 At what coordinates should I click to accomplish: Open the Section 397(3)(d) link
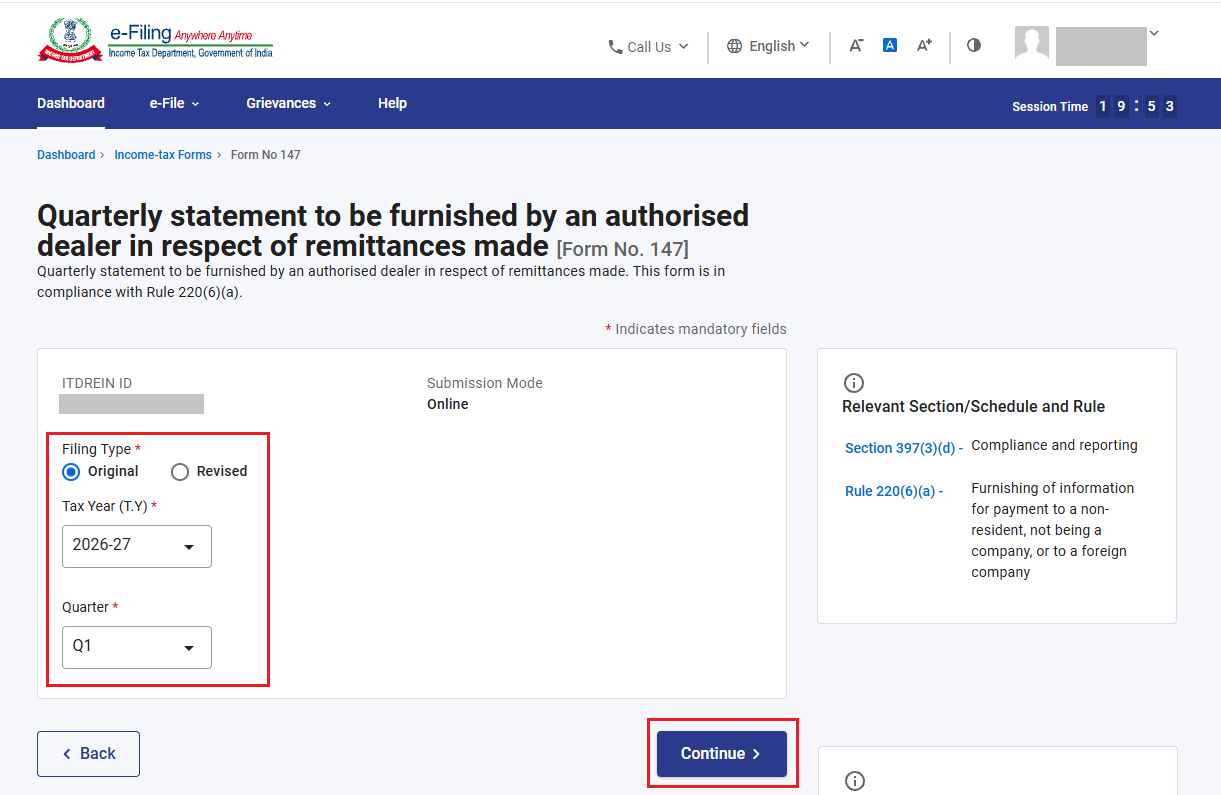point(904,448)
